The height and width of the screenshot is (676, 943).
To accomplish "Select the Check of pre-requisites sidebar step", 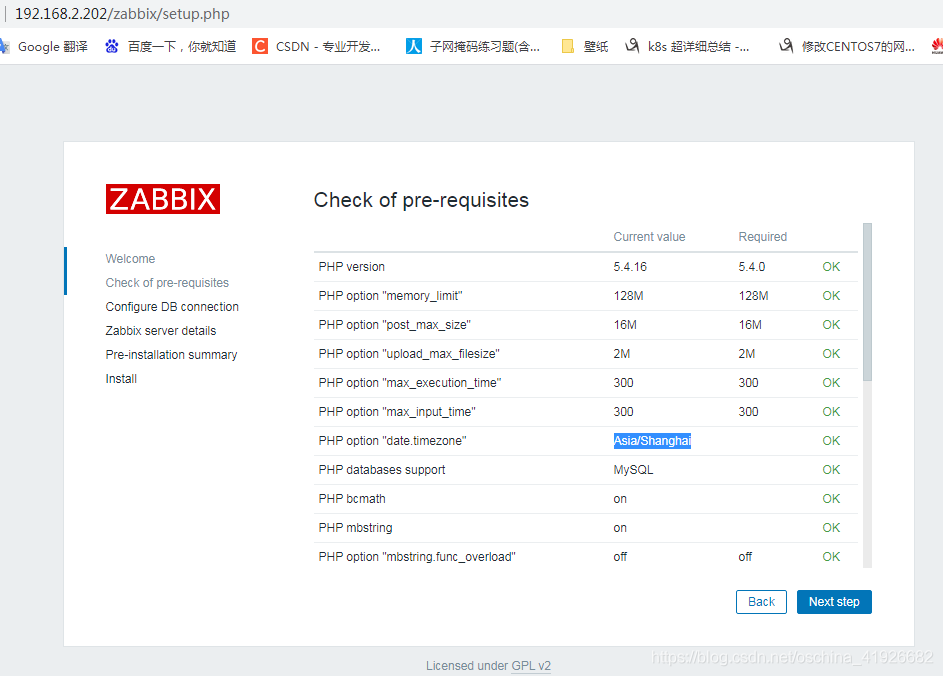I will [x=167, y=283].
